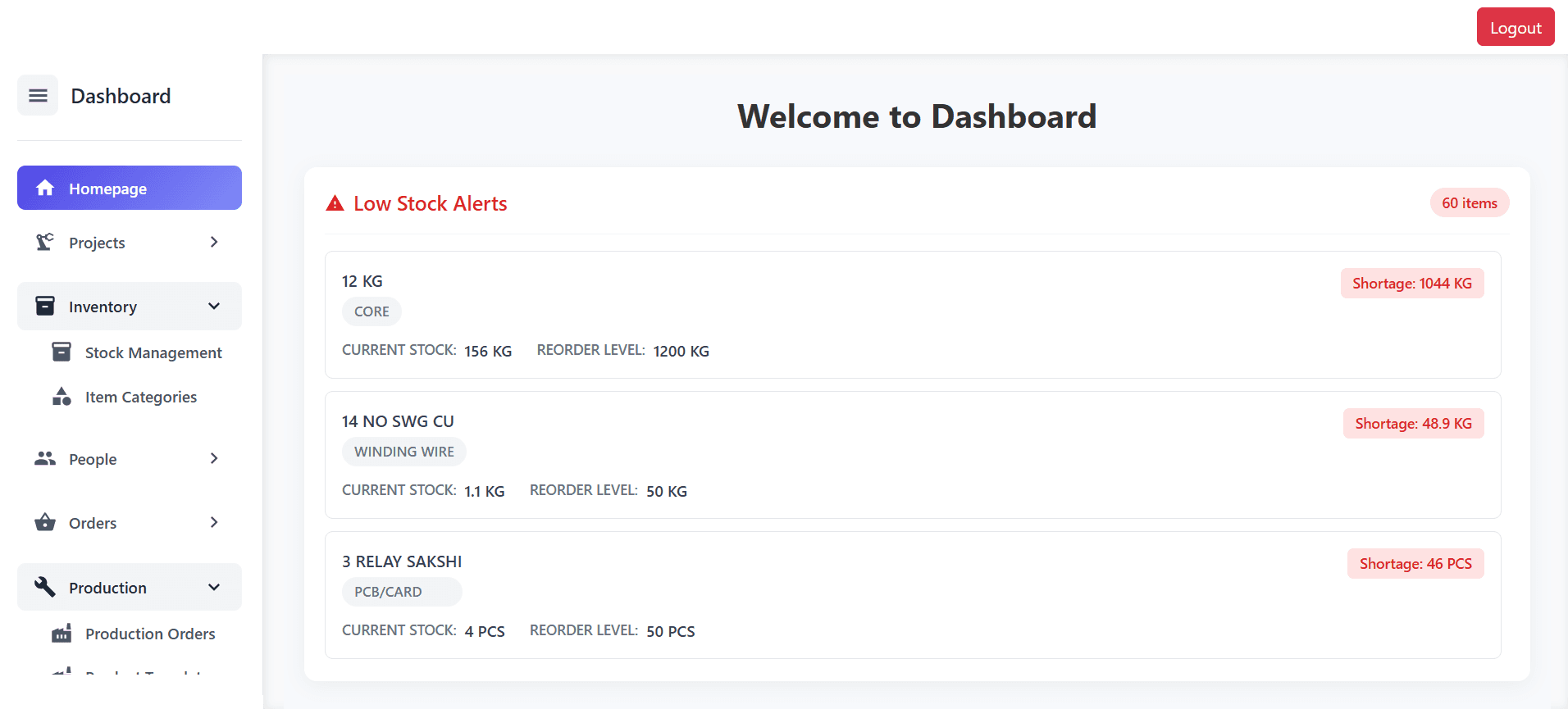Click the 60 items badge

[x=1469, y=203]
